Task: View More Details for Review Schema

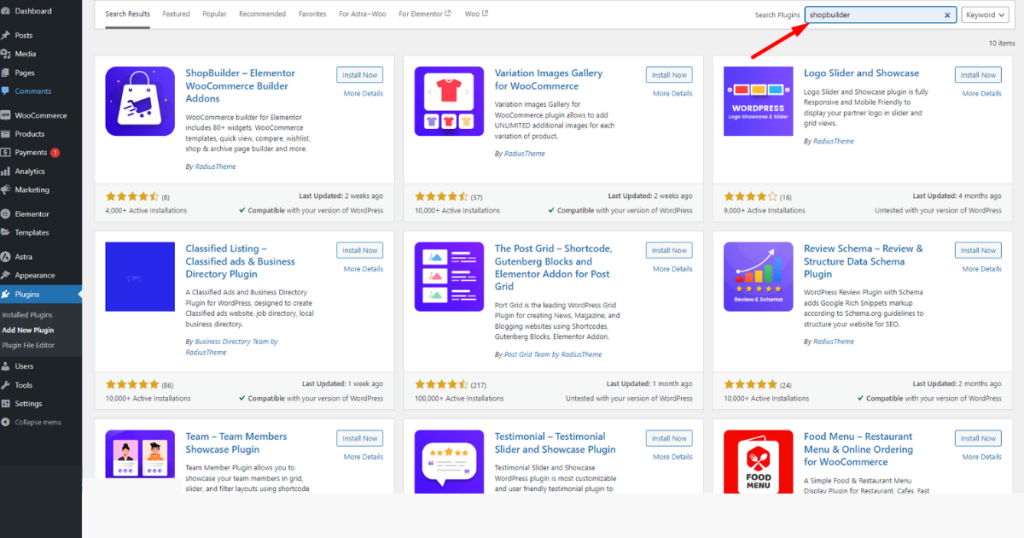Action: 982,269
